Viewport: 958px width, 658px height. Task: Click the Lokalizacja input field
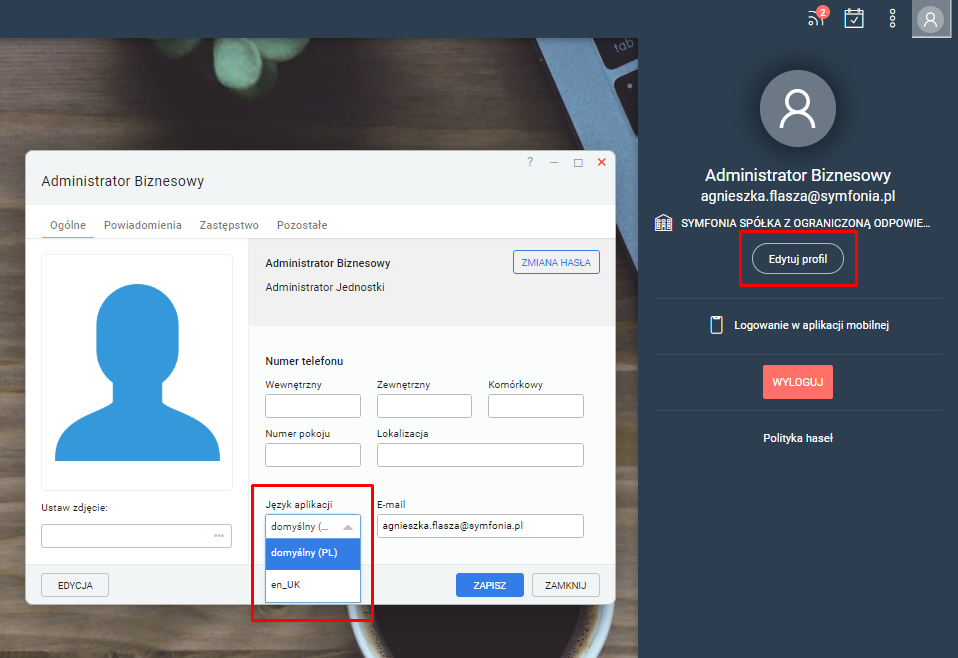click(480, 455)
